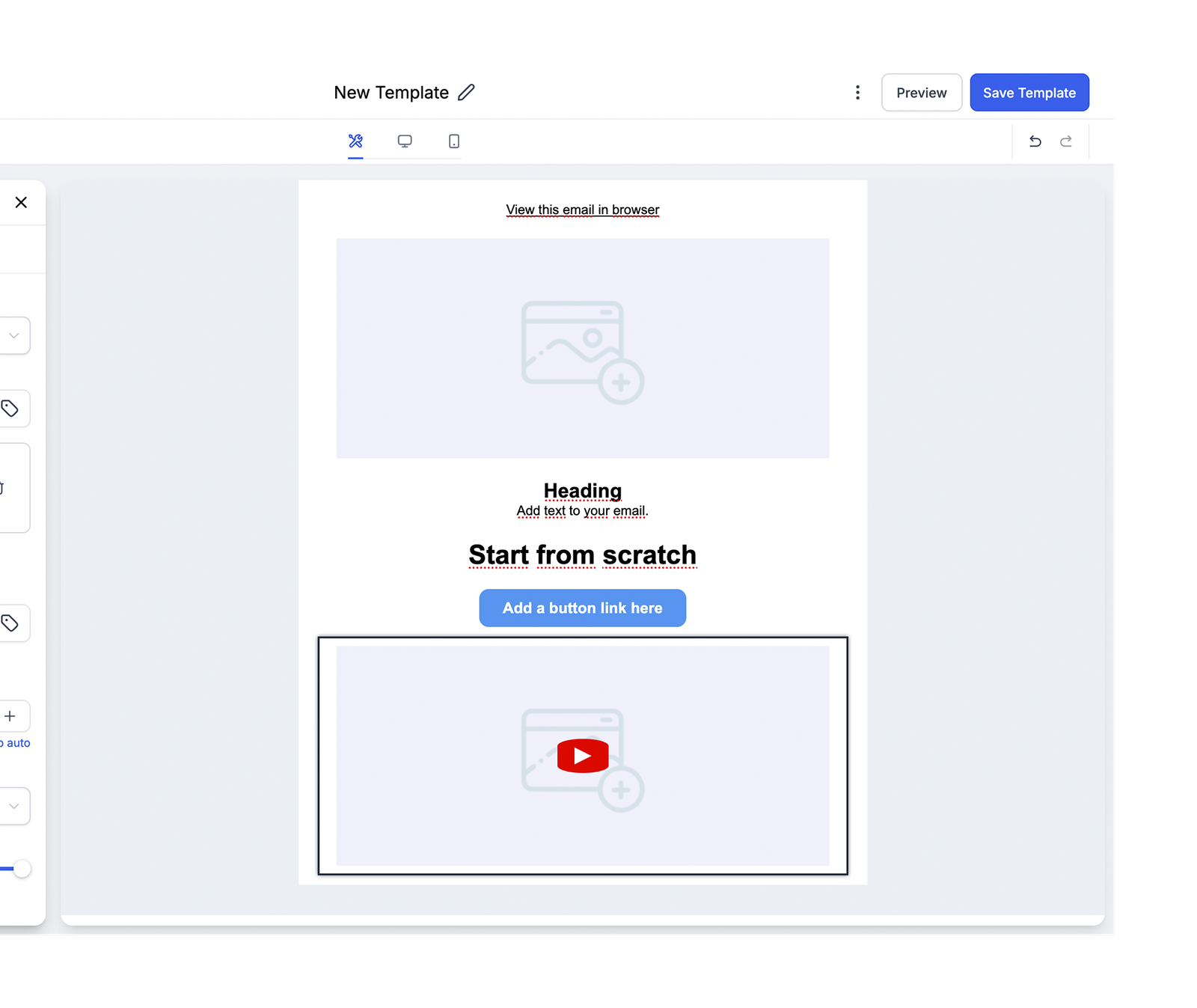Redo the reverted change
This screenshot has height=1008, width=1197.
(x=1066, y=141)
